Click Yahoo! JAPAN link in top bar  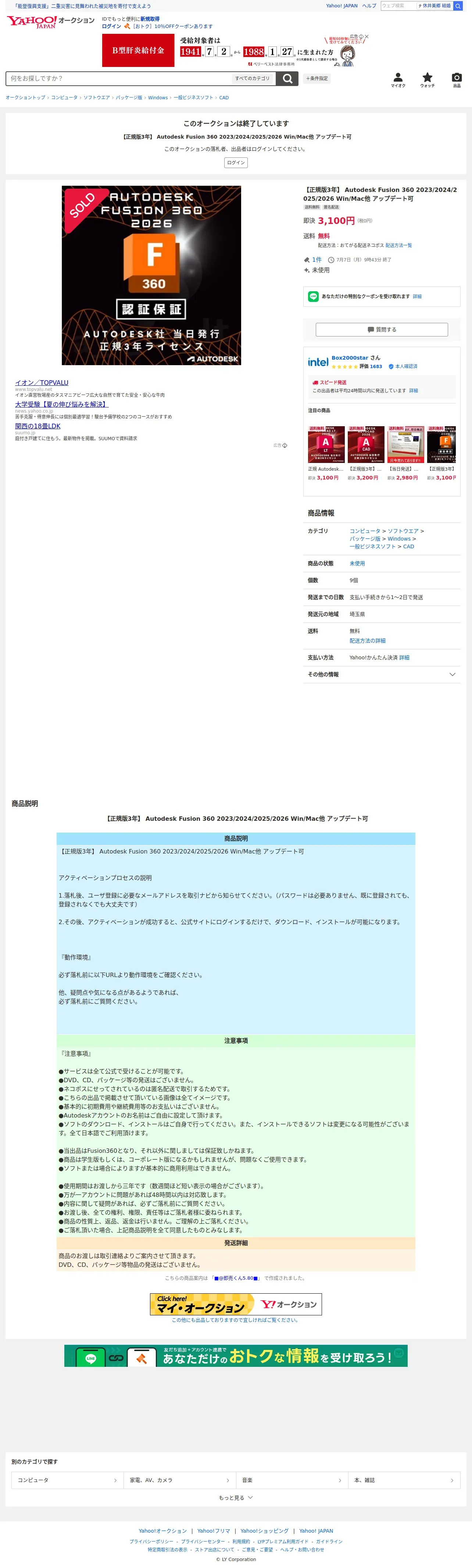pyautogui.click(x=342, y=6)
